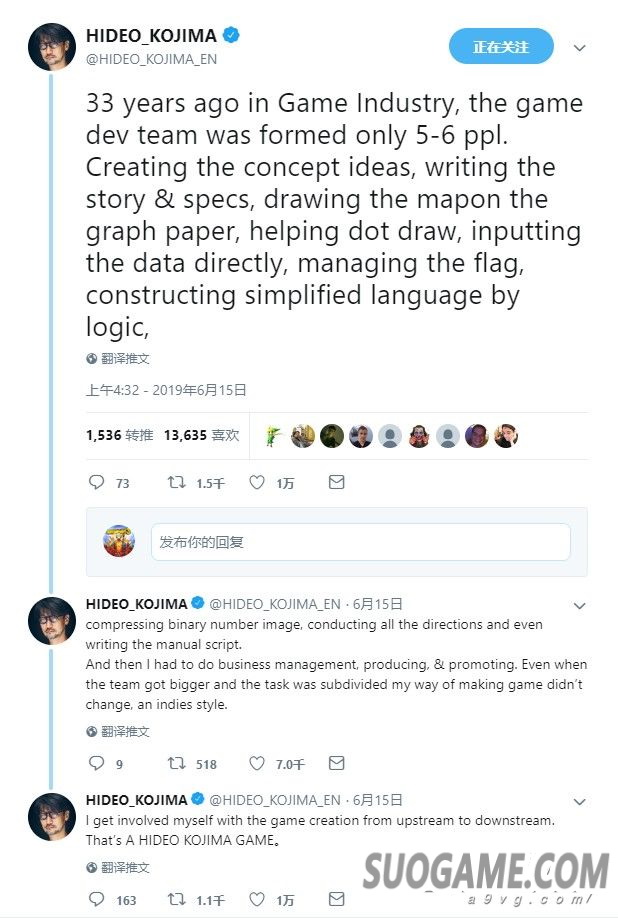The height and width of the screenshot is (918, 618).
Task: Click the reply icon on the main tweet
Action: [97, 483]
